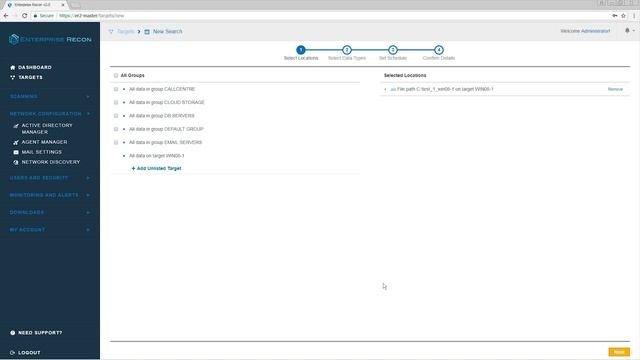
Task: Click the Enterprise Recon logo
Action: [50, 39]
